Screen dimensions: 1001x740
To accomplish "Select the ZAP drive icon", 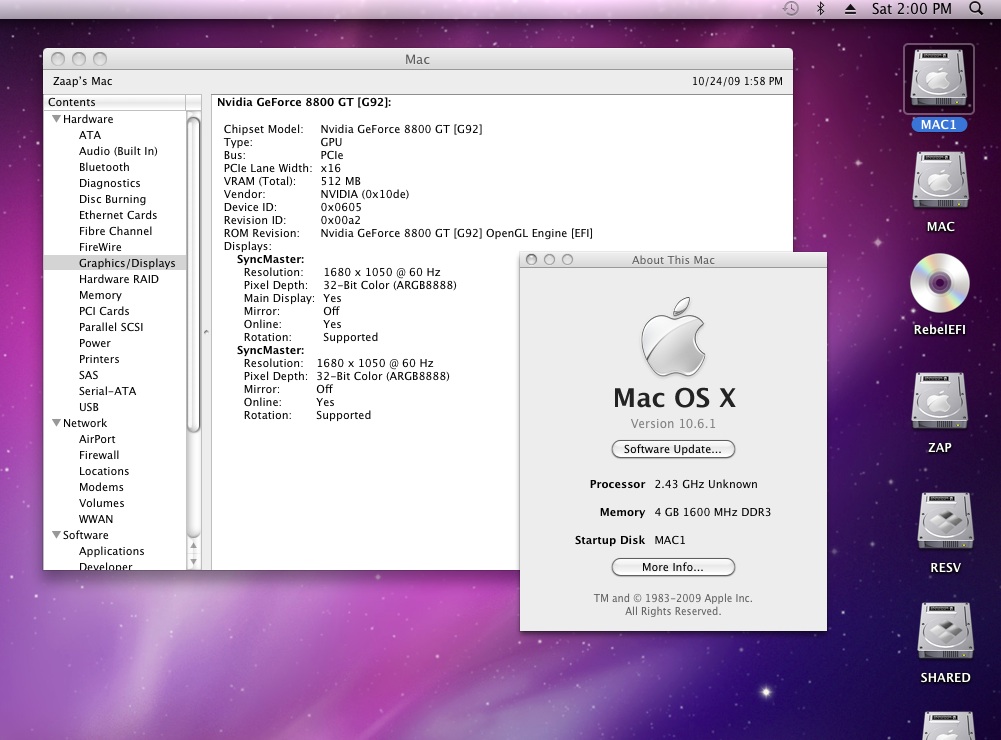I will 939,401.
